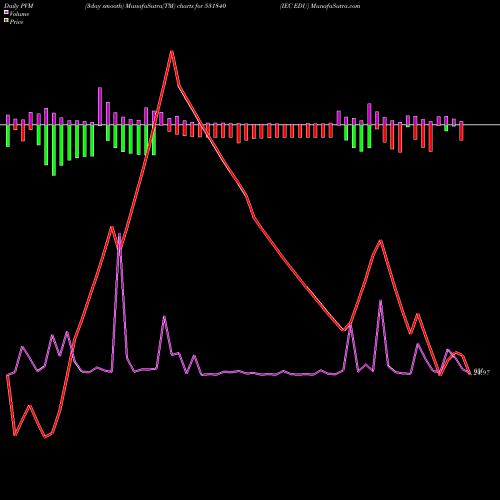
Task: Click the magenta Volume legend swatch
Action: (6, 13)
